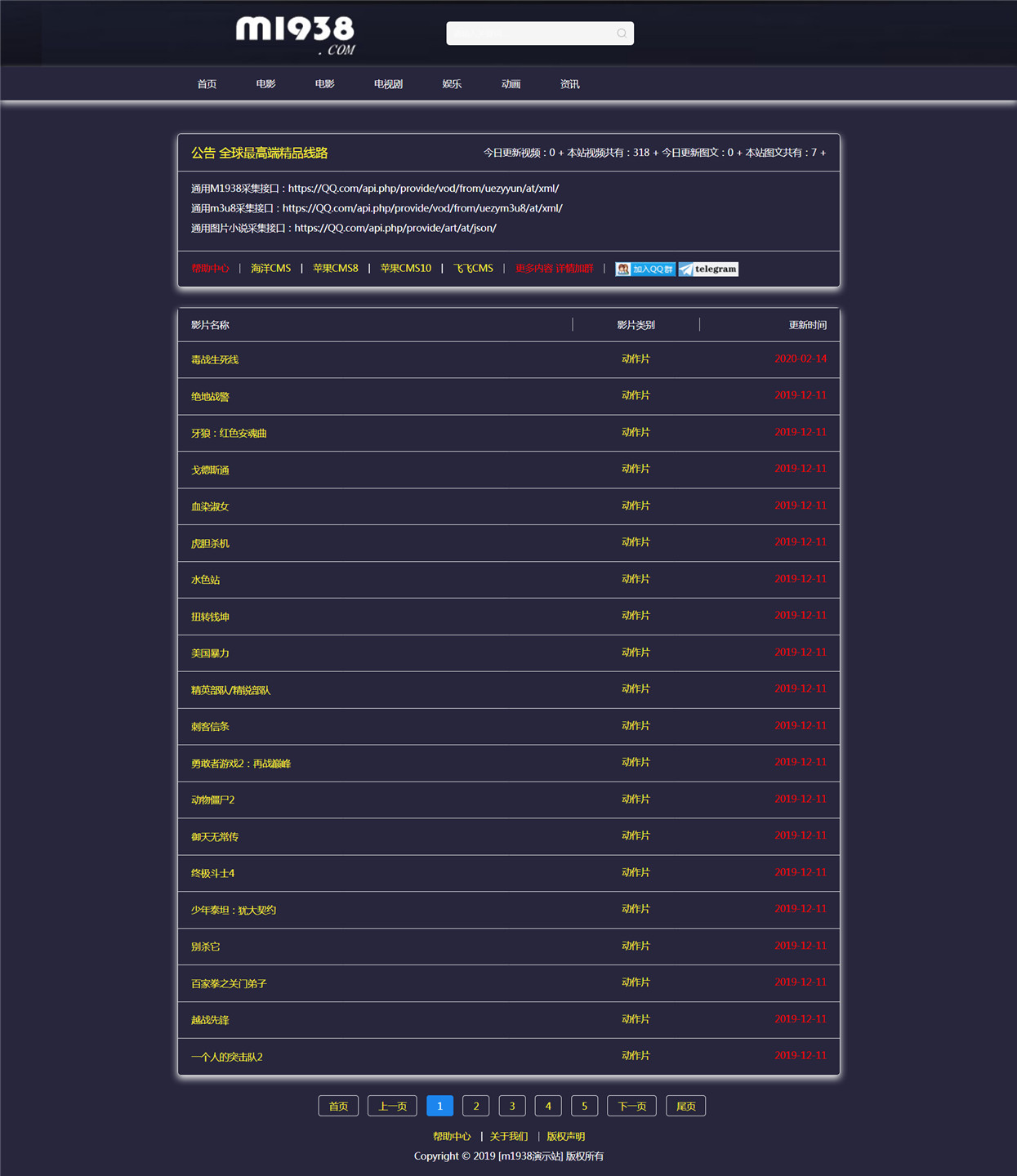Open the 娱乐 navigation item
The height and width of the screenshot is (1176, 1017).
pos(452,84)
